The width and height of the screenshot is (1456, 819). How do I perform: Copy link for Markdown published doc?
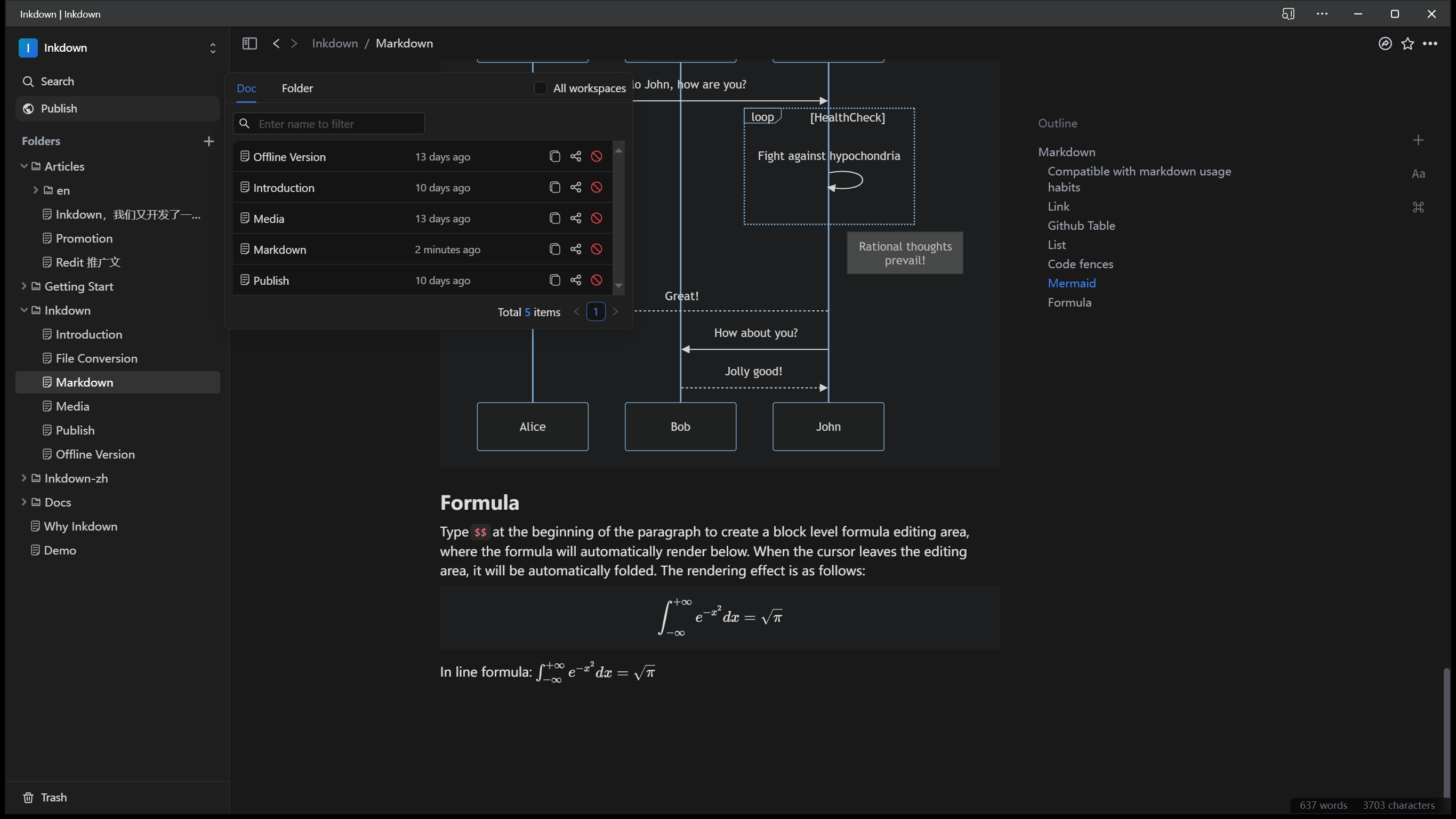(554, 249)
